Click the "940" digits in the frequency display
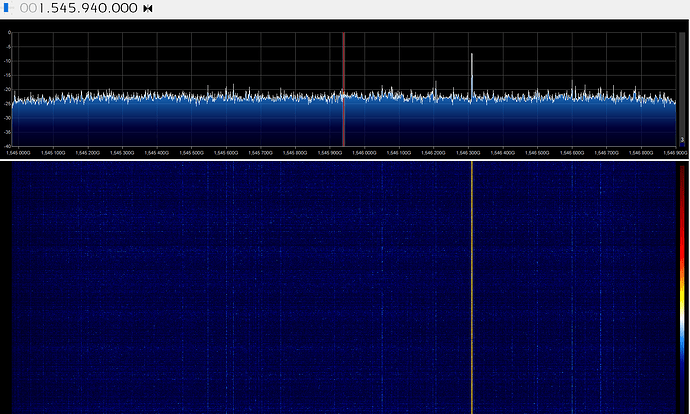The width and height of the screenshot is (690, 414). pyautogui.click(x=96, y=8)
